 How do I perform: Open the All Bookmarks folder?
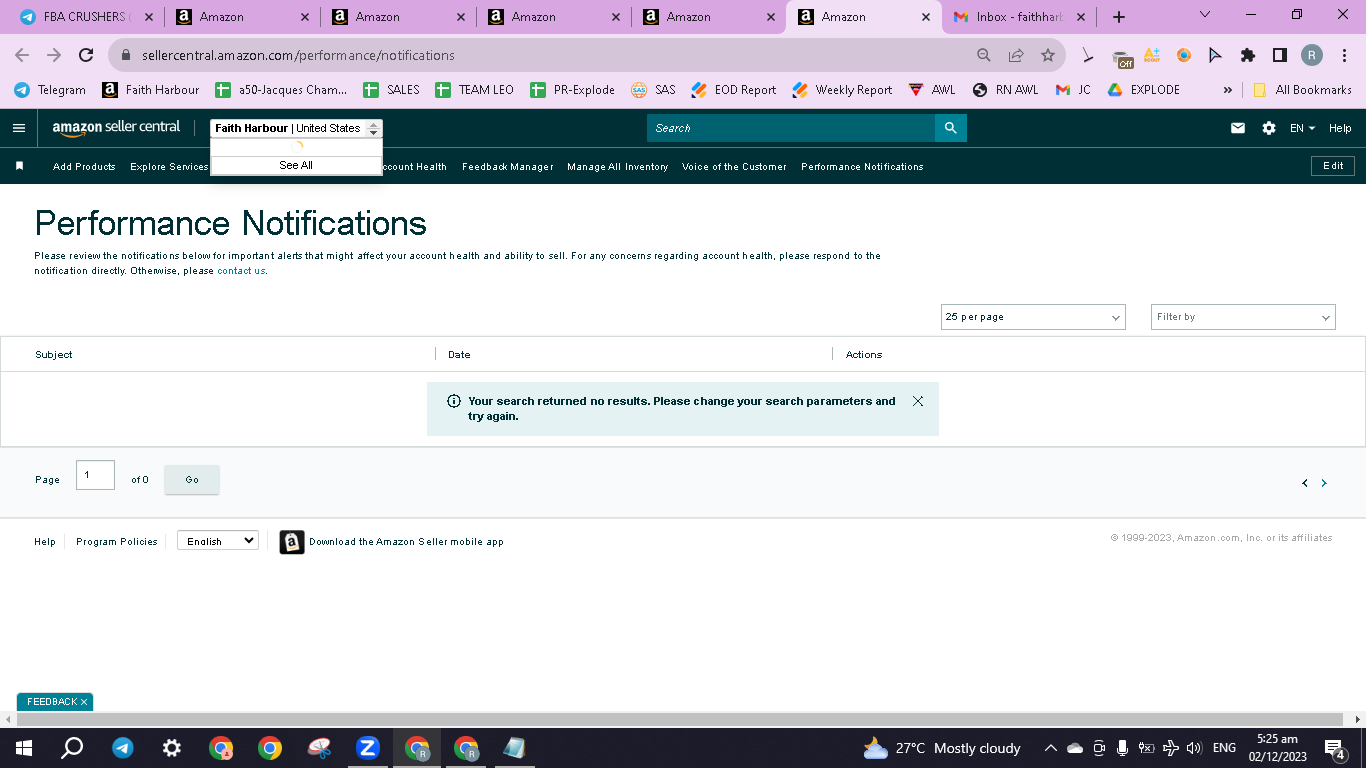pyautogui.click(x=1302, y=90)
